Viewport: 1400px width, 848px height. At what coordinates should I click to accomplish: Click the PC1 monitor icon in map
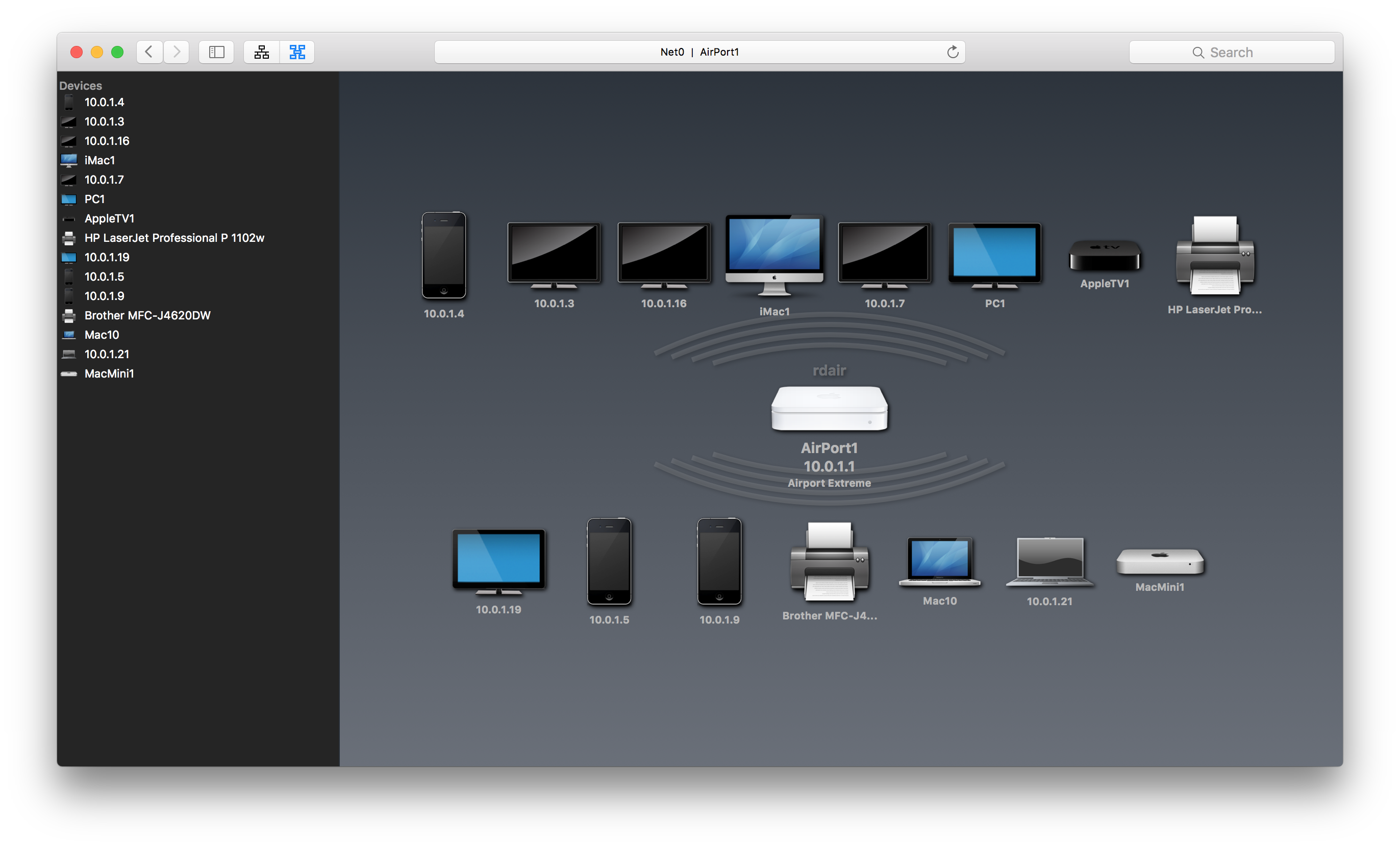(x=994, y=255)
